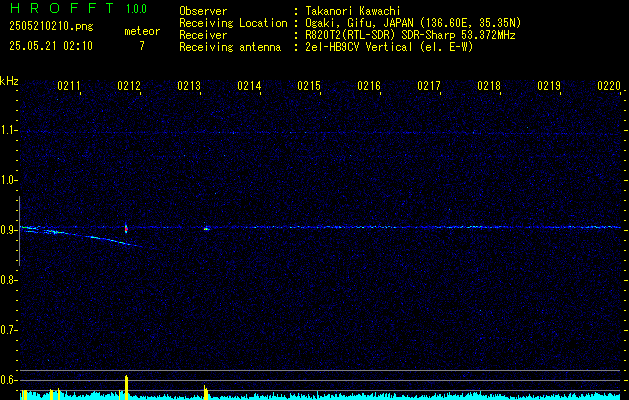The width and height of the screenshot is (629, 400).
Task: Click the 2505210210.png filename
Action: pos(51,26)
